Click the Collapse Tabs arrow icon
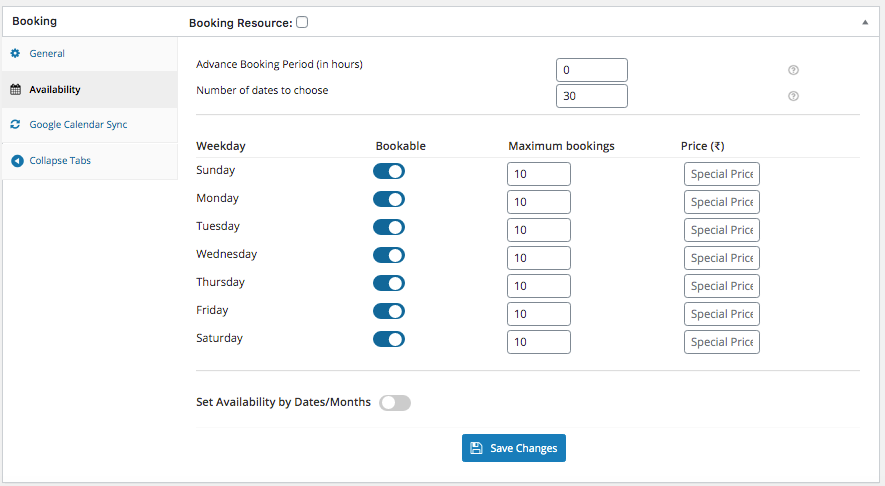Screen dimensions: 885x486 (x=17, y=161)
